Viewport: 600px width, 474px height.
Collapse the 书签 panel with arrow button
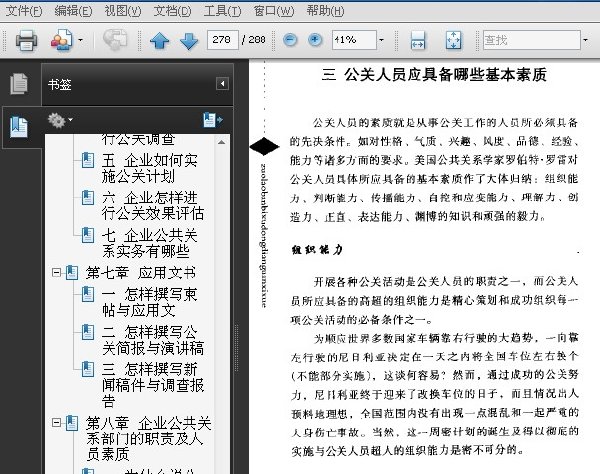(x=222, y=84)
